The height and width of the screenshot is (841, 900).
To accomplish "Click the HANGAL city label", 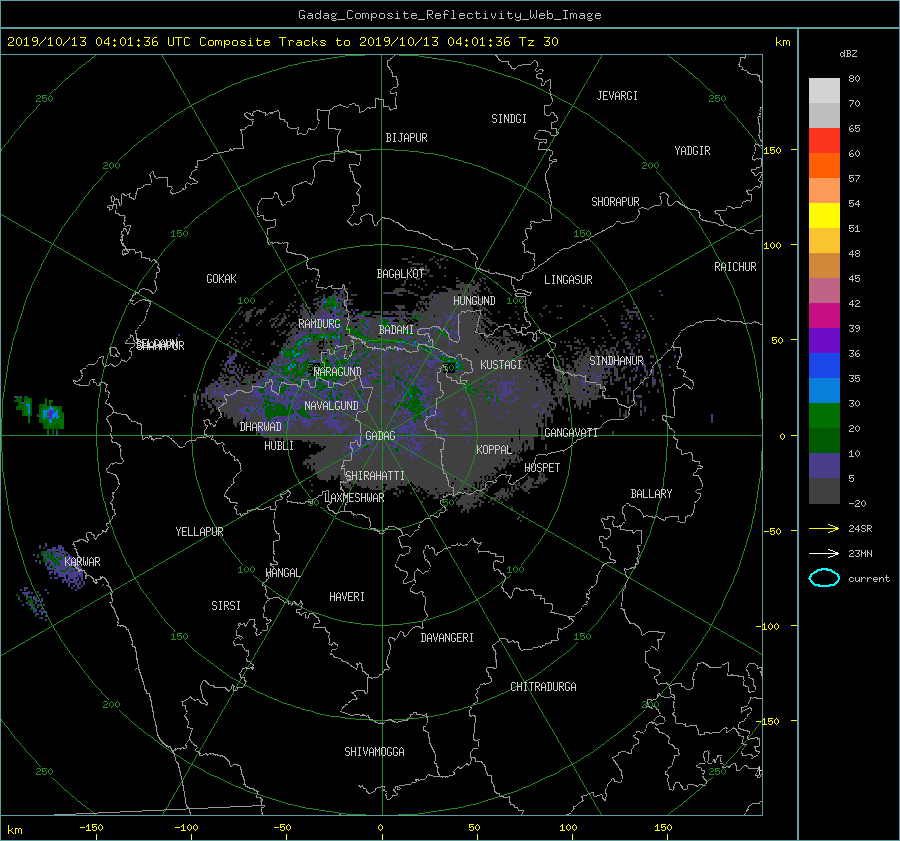I will coord(283,573).
